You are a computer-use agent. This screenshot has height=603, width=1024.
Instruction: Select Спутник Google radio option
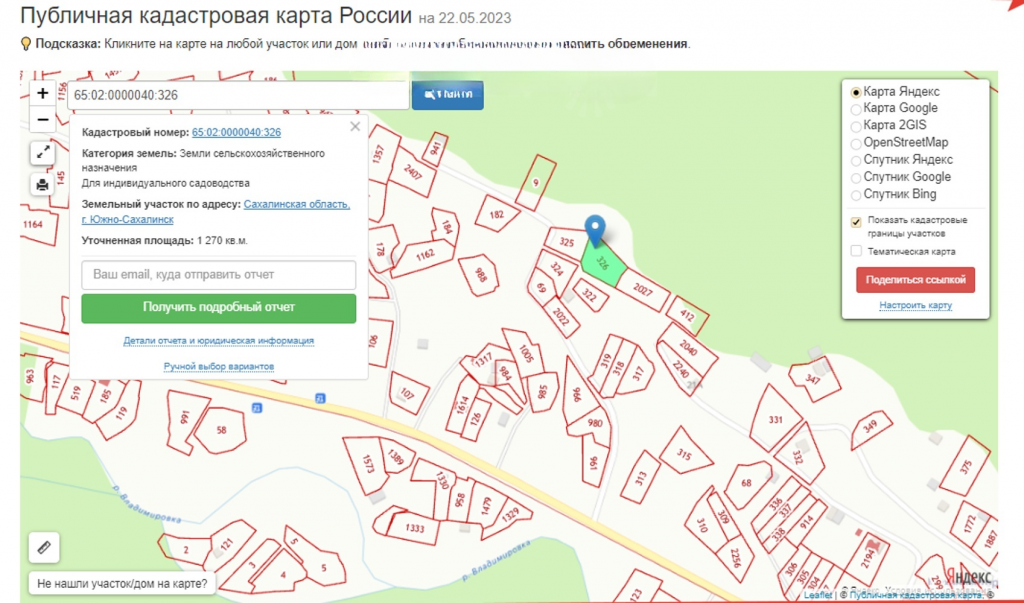coord(856,178)
